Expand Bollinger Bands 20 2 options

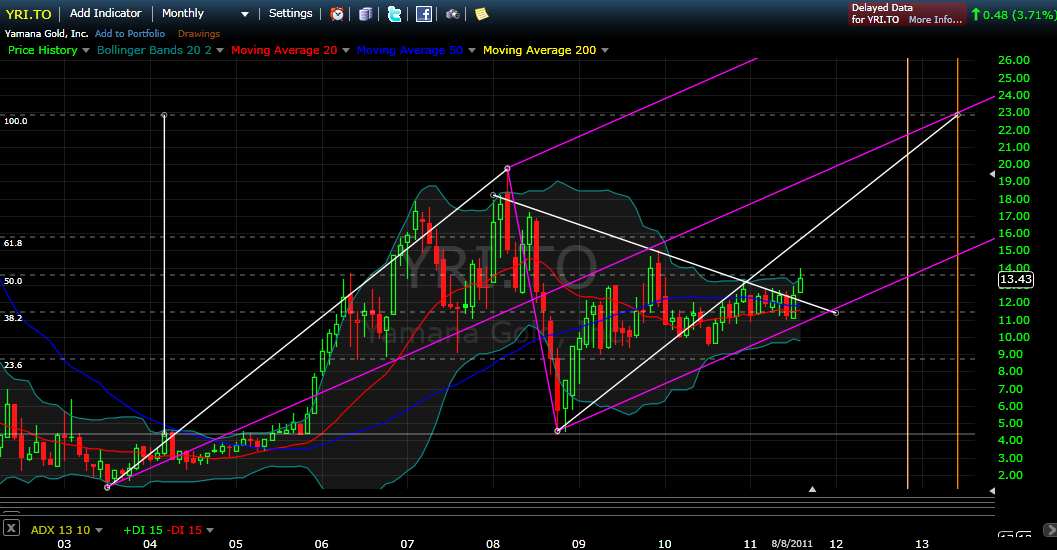point(220,51)
